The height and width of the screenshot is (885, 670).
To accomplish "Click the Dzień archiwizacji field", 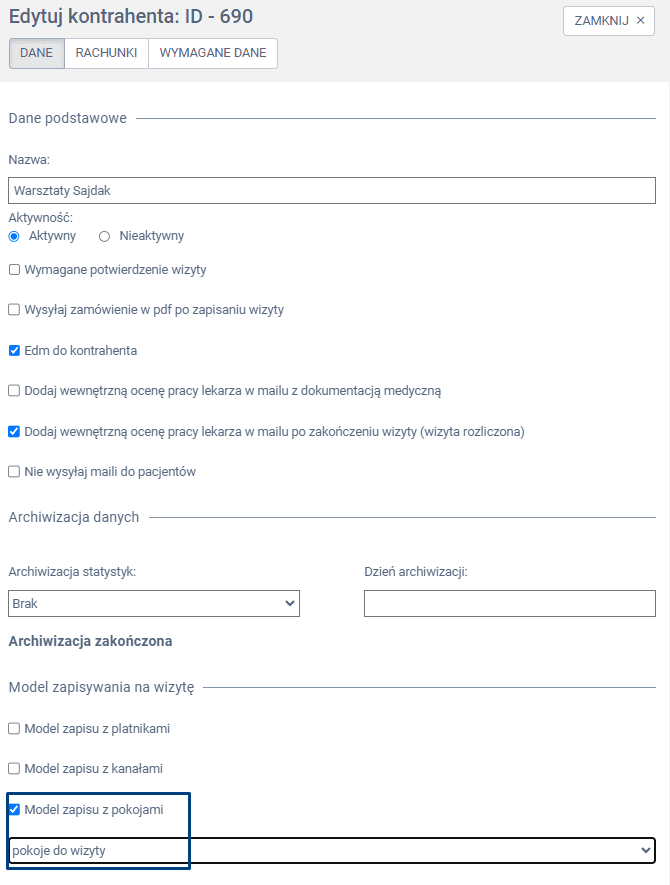I will 509,604.
